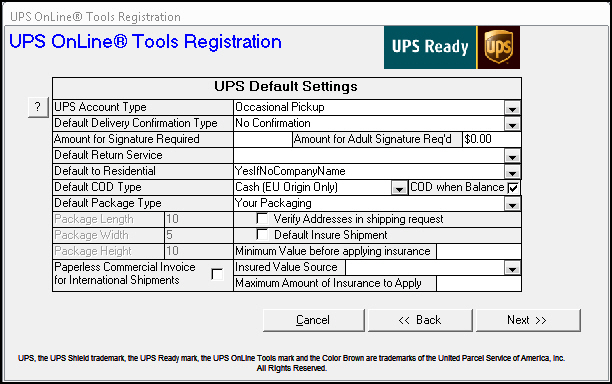Check Default Insure Shipment box
The image size is (612, 384).
coord(262,235)
